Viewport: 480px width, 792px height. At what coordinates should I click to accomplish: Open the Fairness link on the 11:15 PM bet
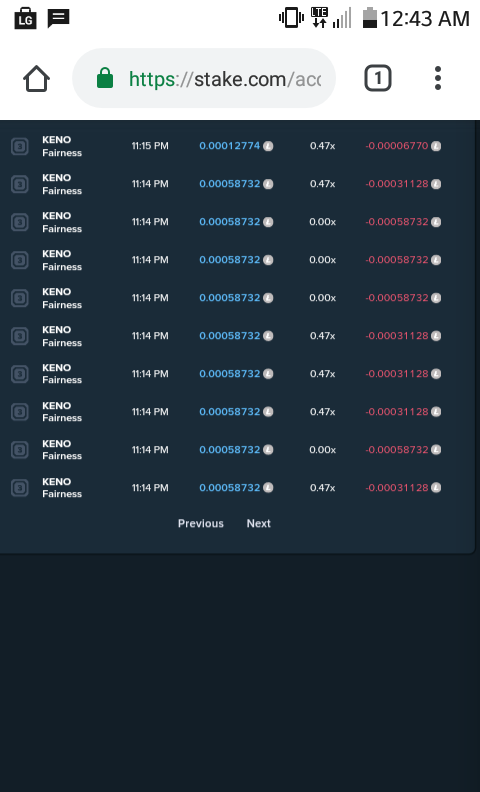click(62, 153)
